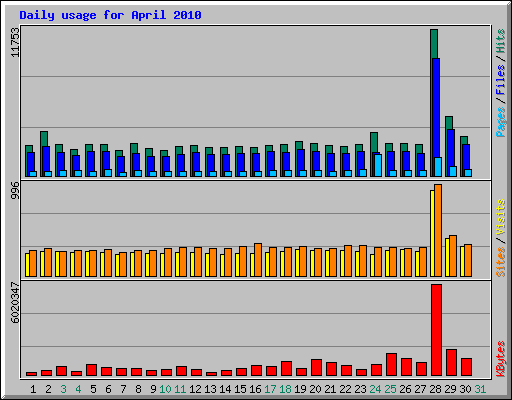512x400 pixels.
Task: Click the Hits legend label
Action: 501,41
